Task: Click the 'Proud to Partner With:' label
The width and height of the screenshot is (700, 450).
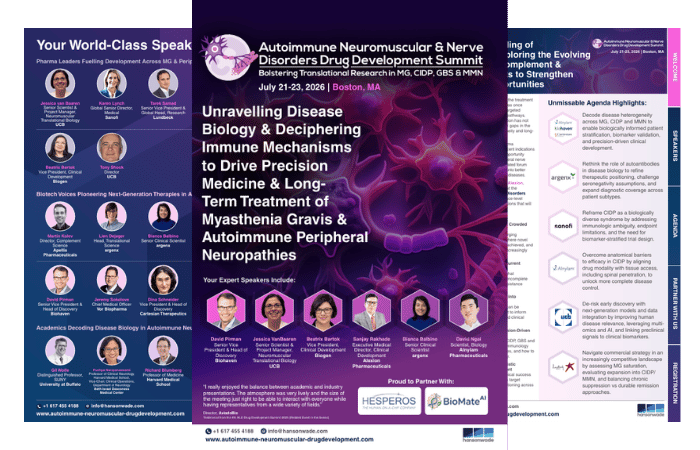Action: coord(421,381)
